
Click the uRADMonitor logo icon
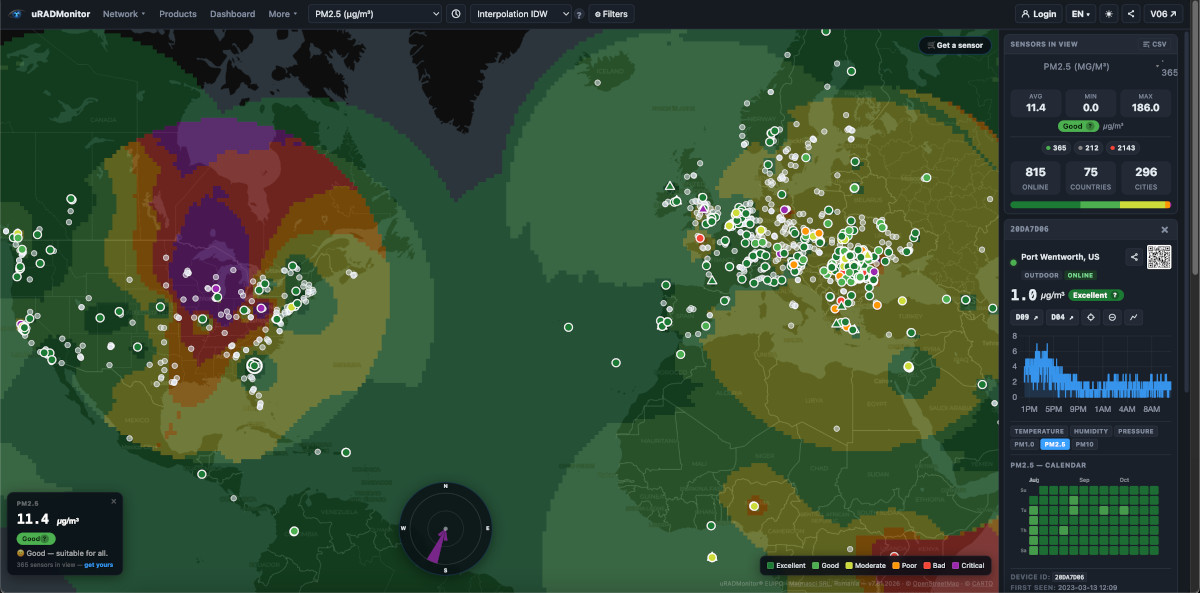[x=18, y=14]
